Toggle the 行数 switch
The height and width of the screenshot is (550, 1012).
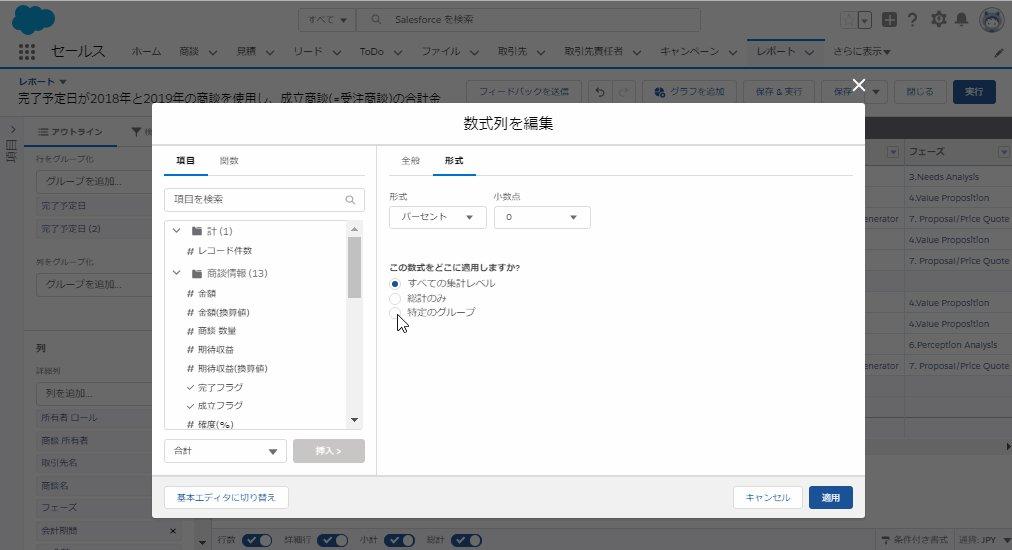pyautogui.click(x=257, y=540)
